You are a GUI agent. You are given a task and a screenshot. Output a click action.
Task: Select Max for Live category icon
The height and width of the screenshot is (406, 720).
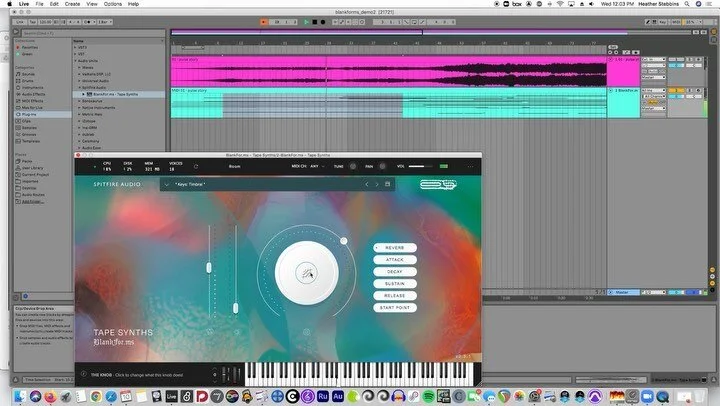18,107
